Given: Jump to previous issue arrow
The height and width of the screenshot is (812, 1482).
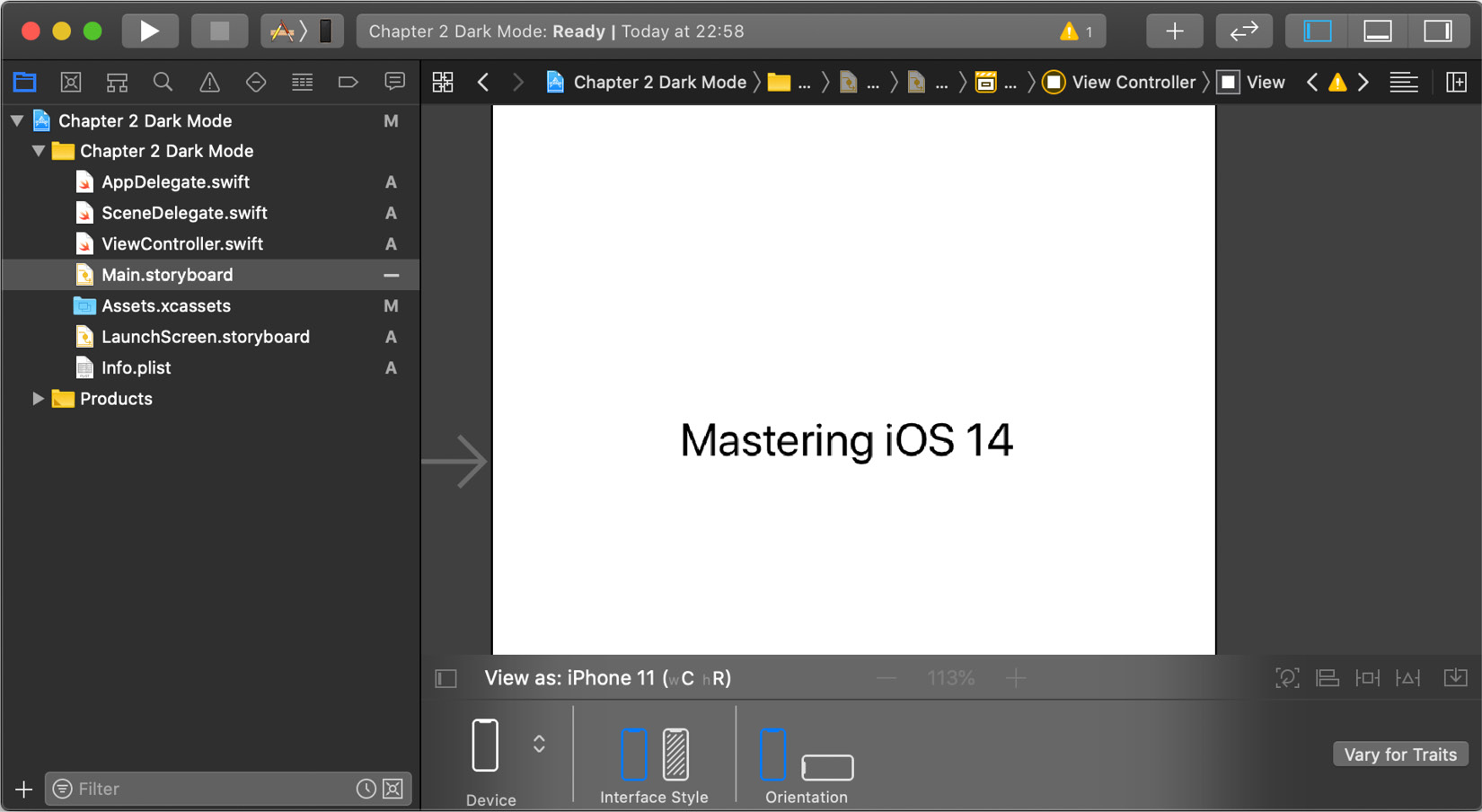Looking at the screenshot, I should (x=1312, y=83).
